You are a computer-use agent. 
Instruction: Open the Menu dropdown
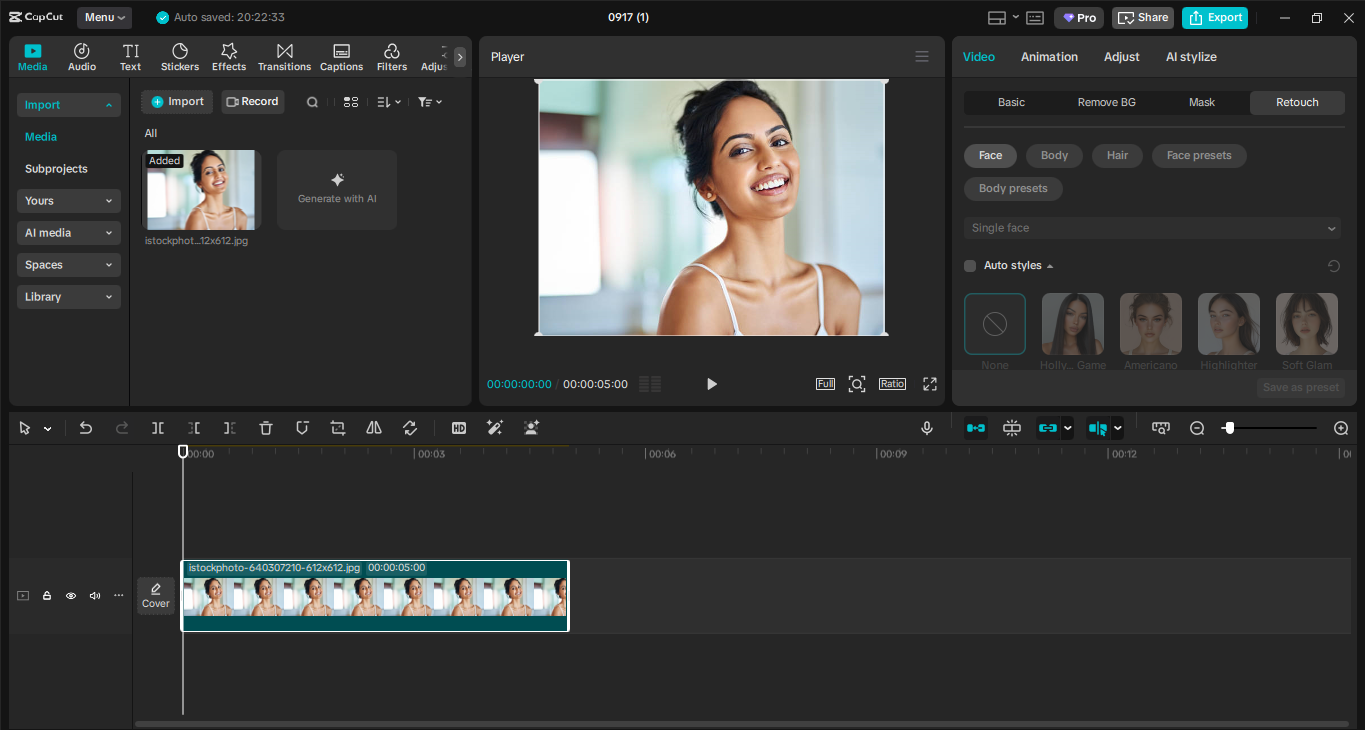tap(104, 16)
